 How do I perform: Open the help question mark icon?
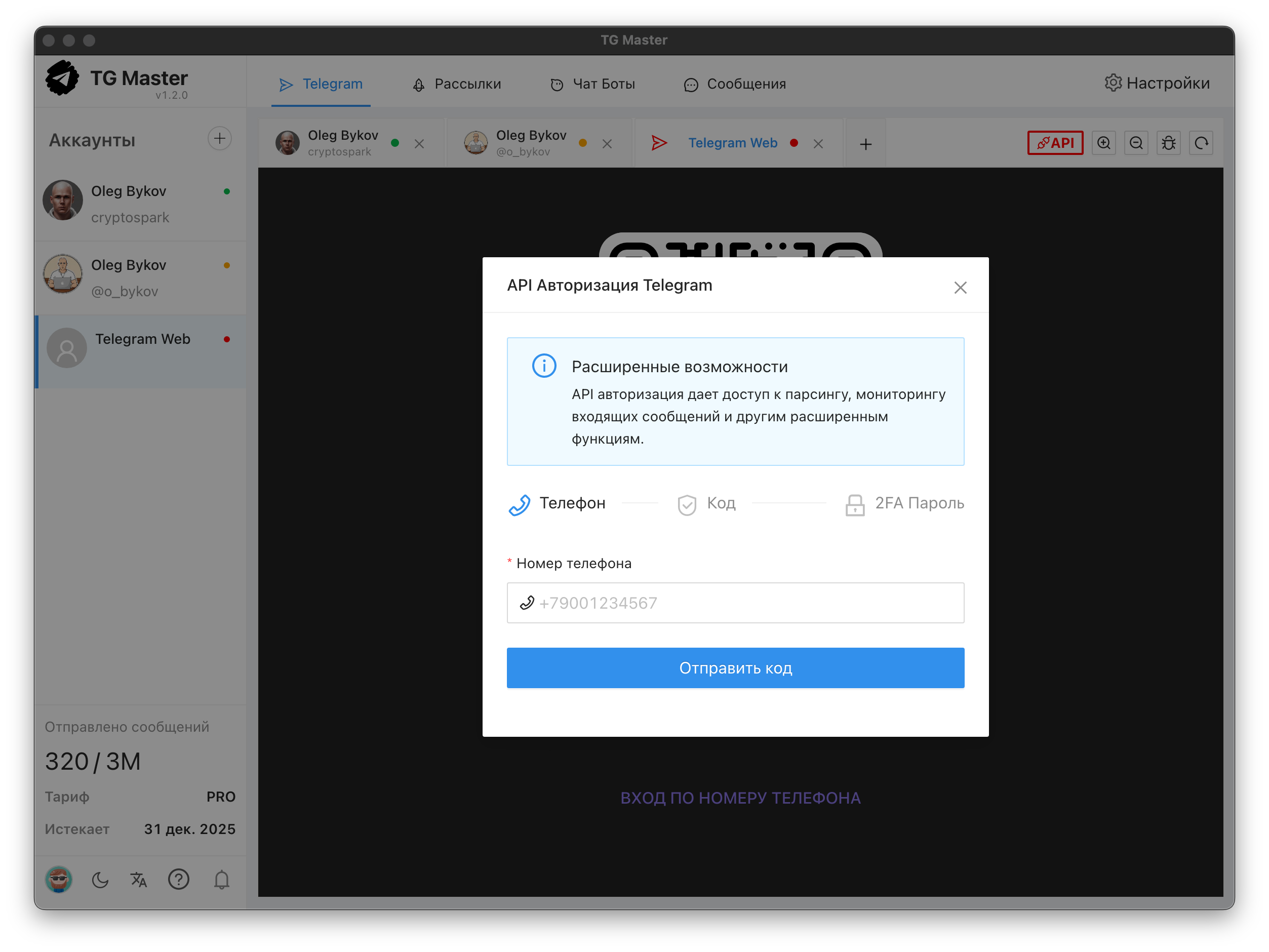[178, 879]
